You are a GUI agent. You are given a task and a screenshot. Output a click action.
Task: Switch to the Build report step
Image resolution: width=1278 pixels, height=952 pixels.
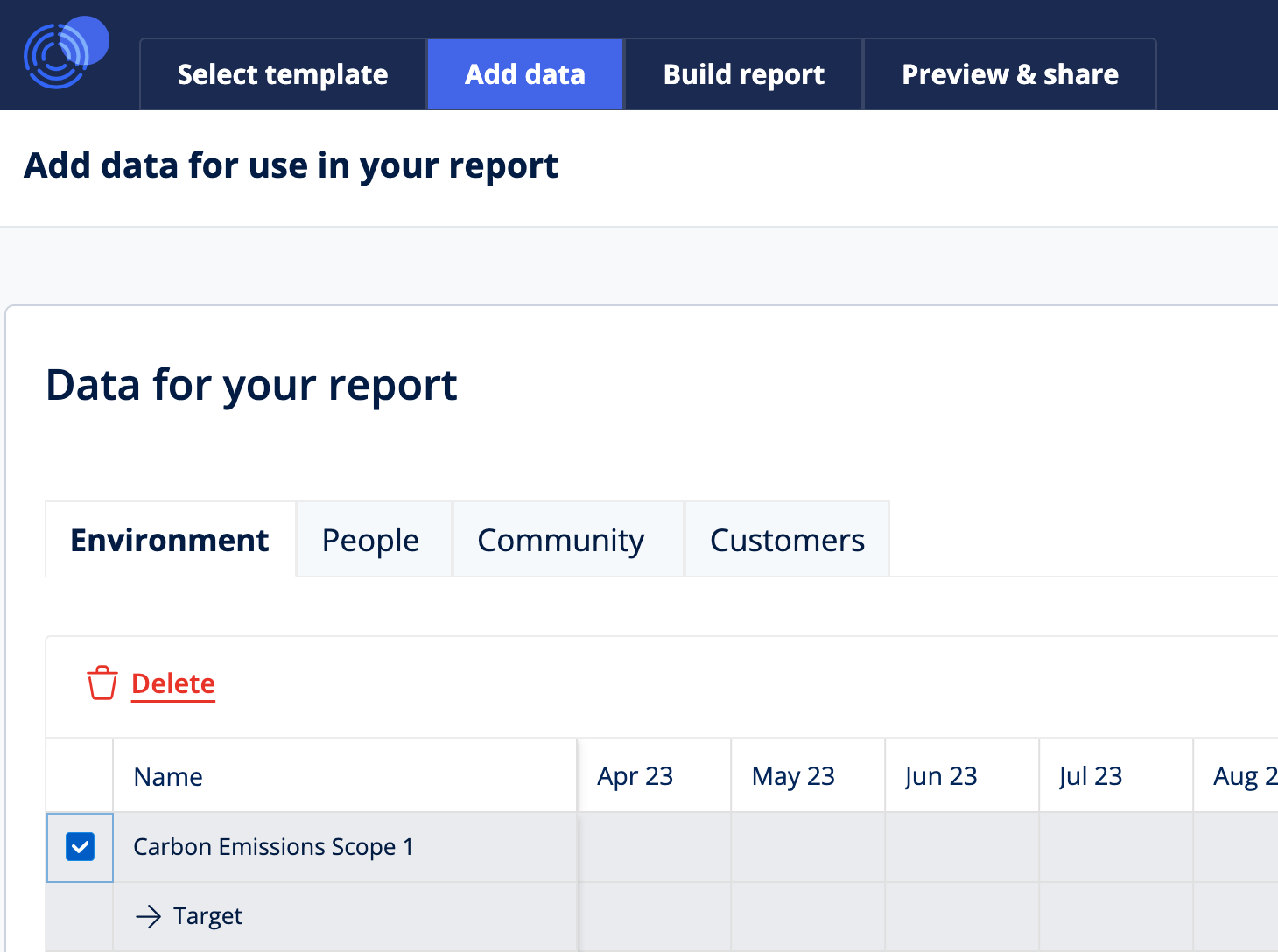[x=743, y=73]
